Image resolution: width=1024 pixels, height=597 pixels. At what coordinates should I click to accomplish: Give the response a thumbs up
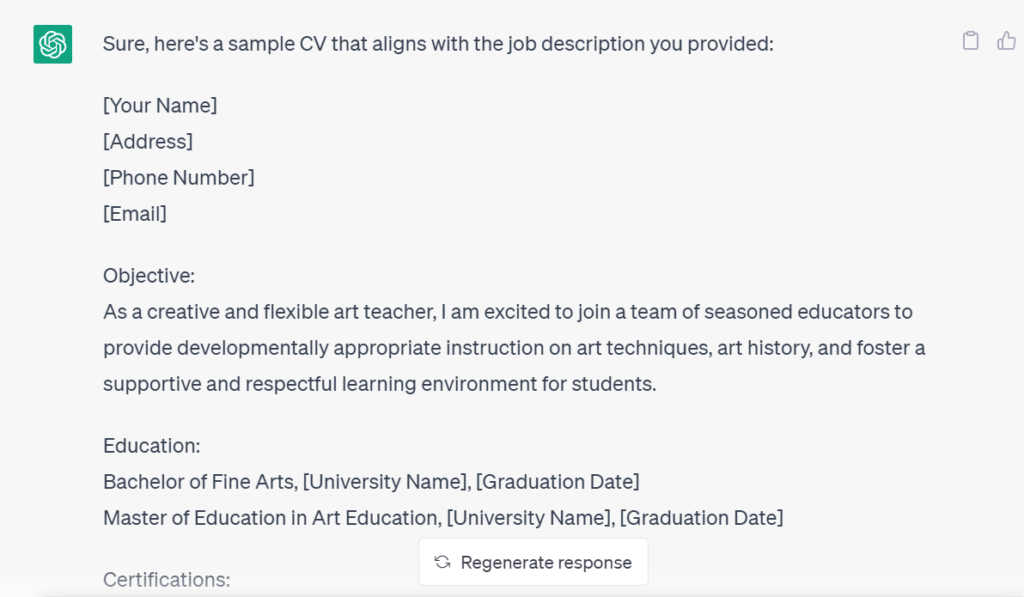pyautogui.click(x=1006, y=41)
